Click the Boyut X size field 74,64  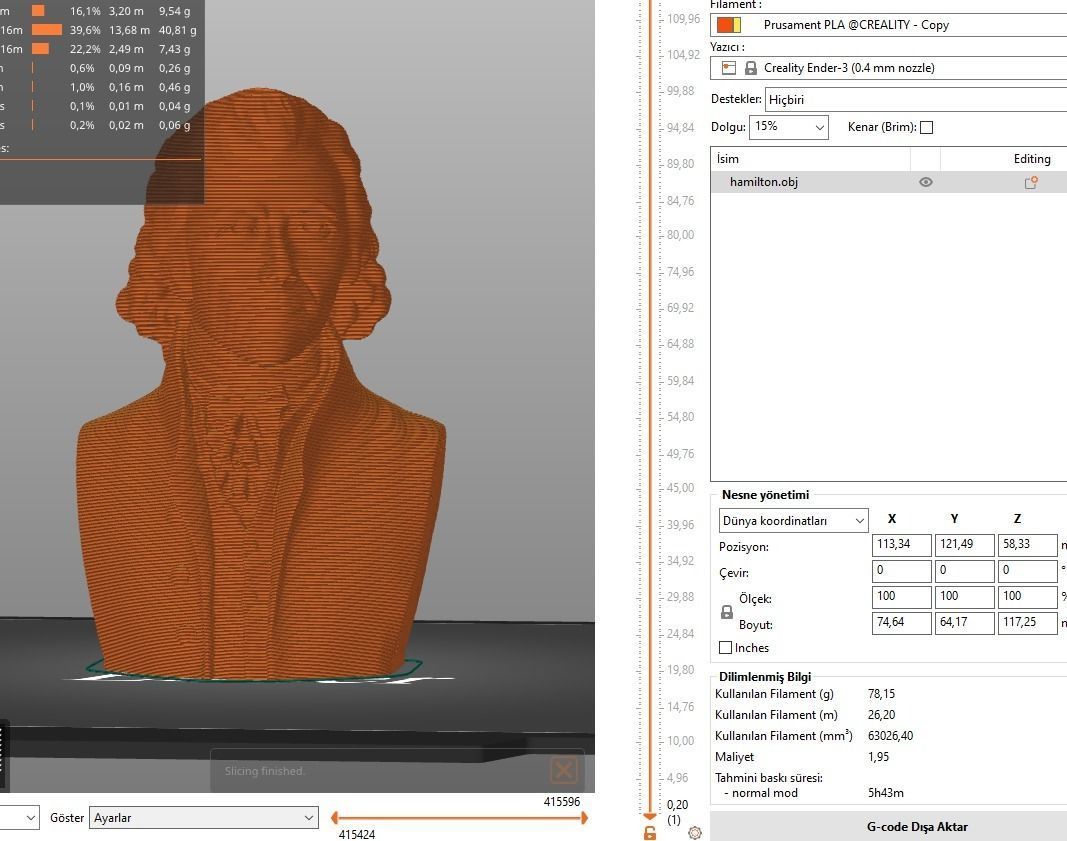pyautogui.click(x=902, y=623)
